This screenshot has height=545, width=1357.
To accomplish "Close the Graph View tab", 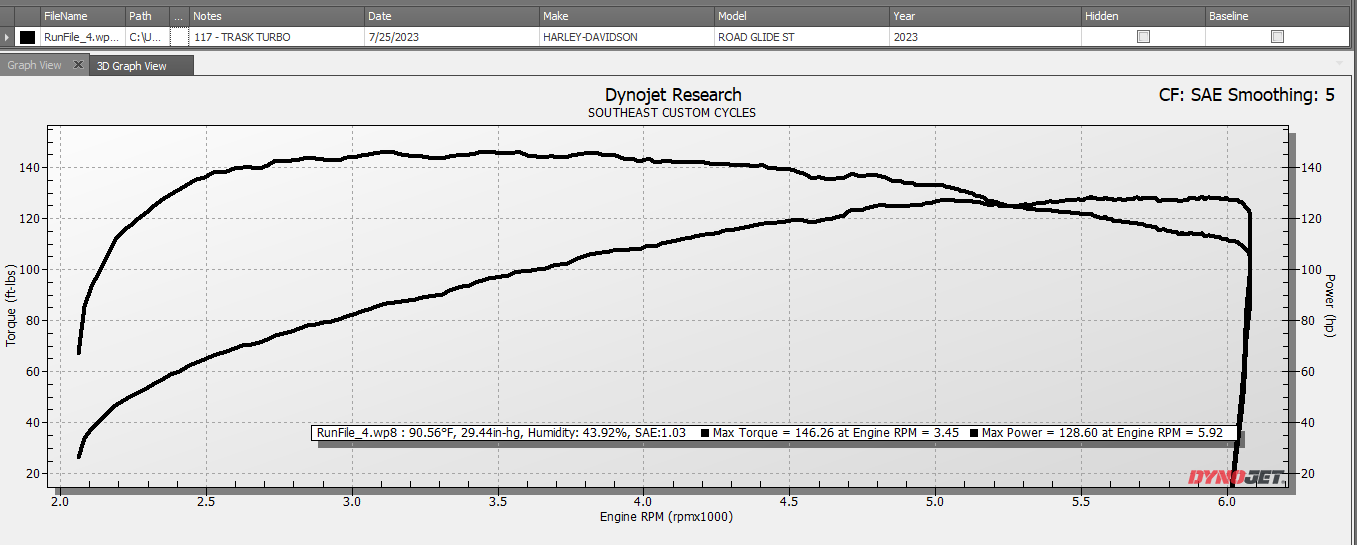I will [79, 65].
